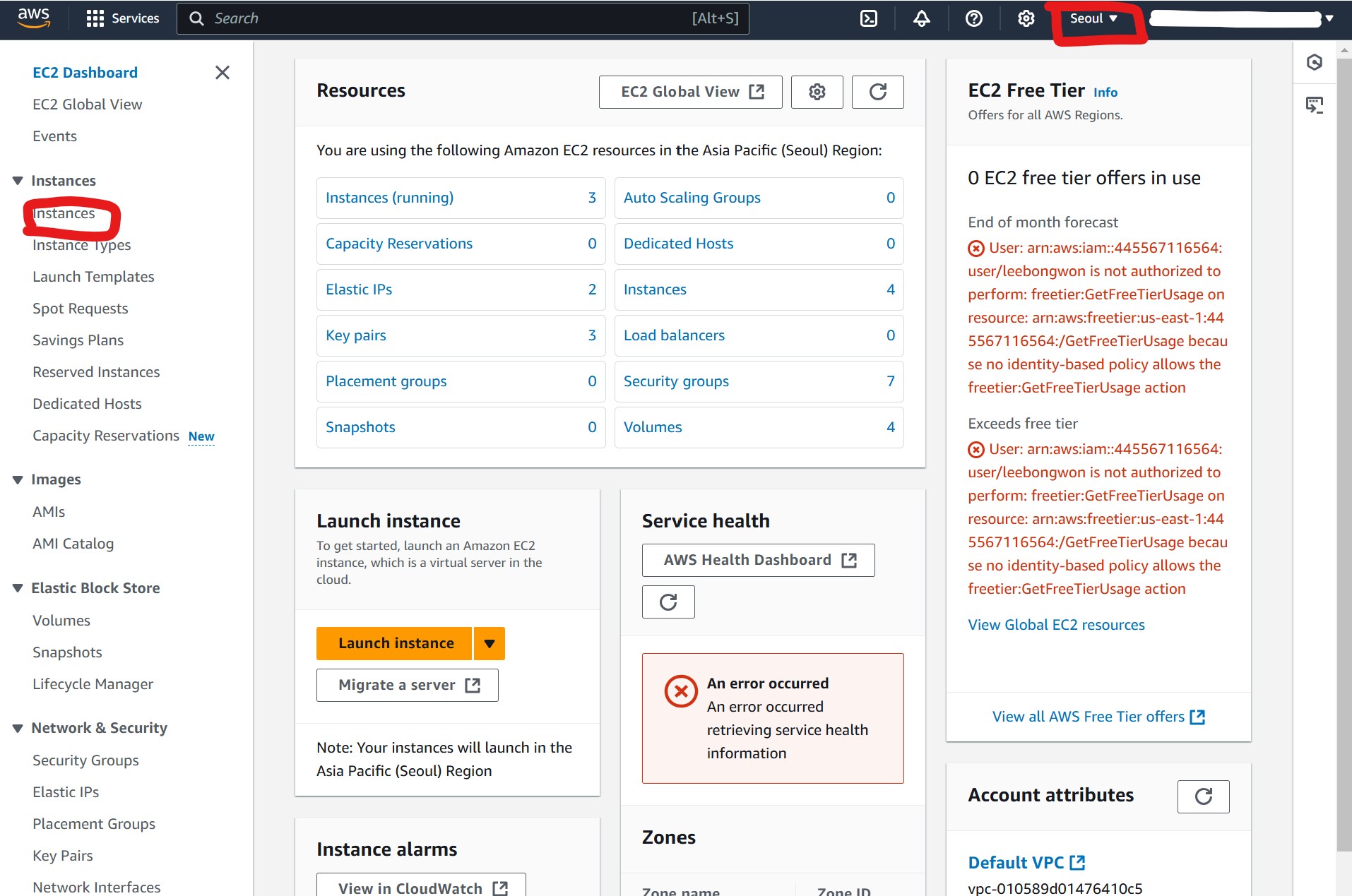Open the Region selector showing Seoul
1352x896 pixels.
pos(1093,18)
